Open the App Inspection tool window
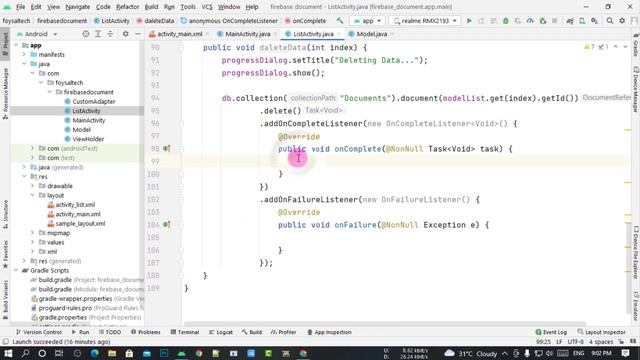The width and height of the screenshot is (640, 360). click(x=329, y=332)
